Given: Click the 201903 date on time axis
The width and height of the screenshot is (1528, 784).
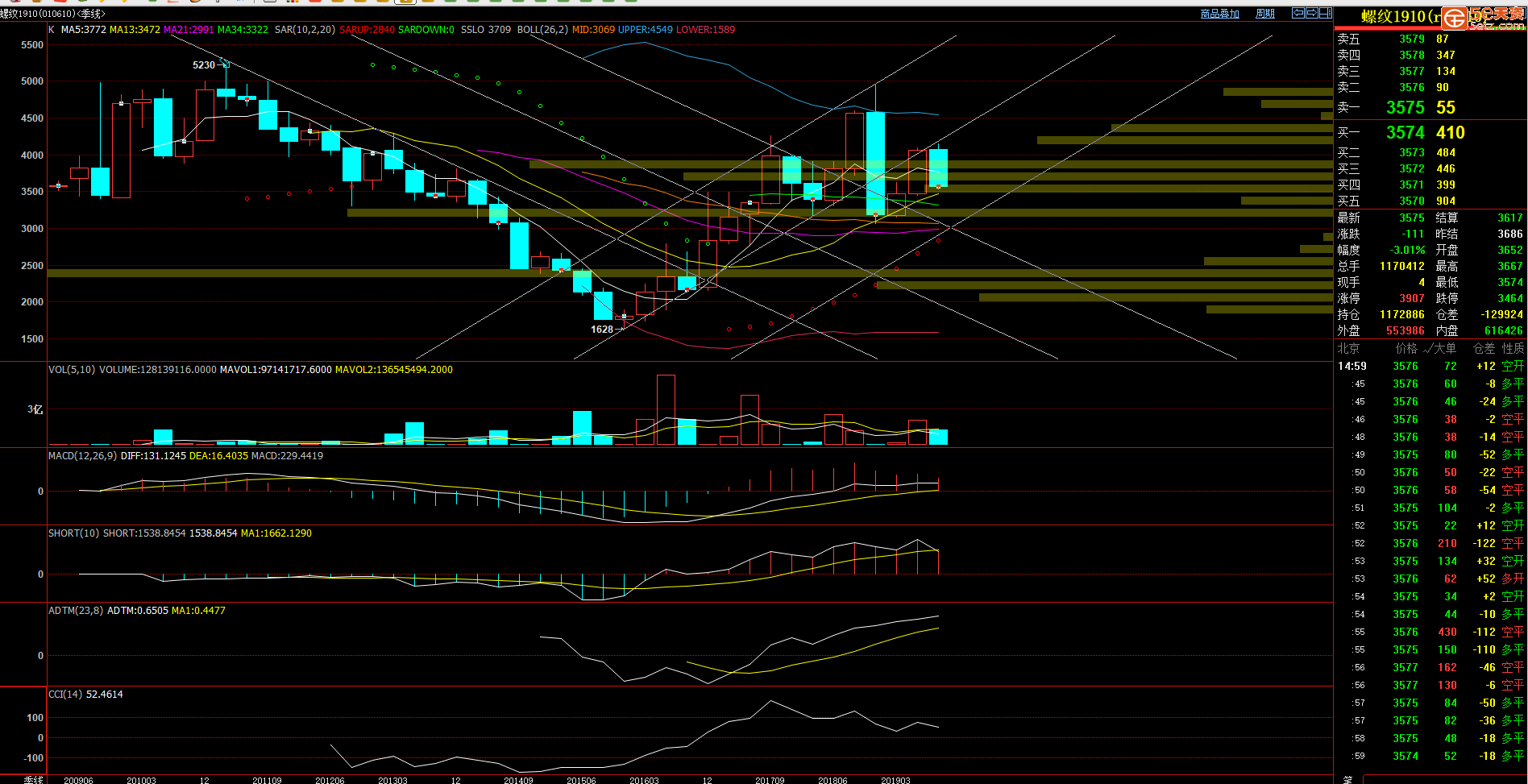Looking at the screenshot, I should (x=895, y=780).
